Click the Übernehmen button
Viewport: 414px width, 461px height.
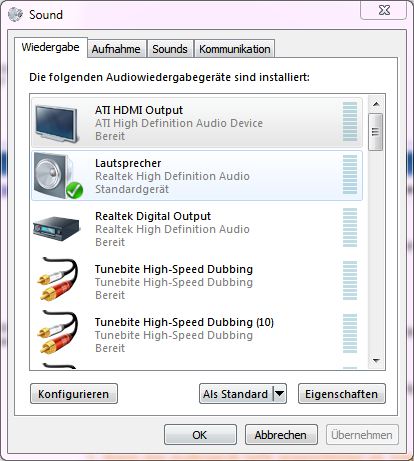point(362,435)
